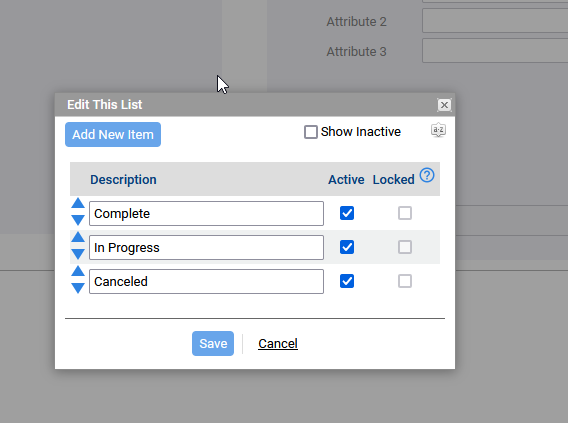
Task: Move In Progress item up
Action: (x=78, y=237)
